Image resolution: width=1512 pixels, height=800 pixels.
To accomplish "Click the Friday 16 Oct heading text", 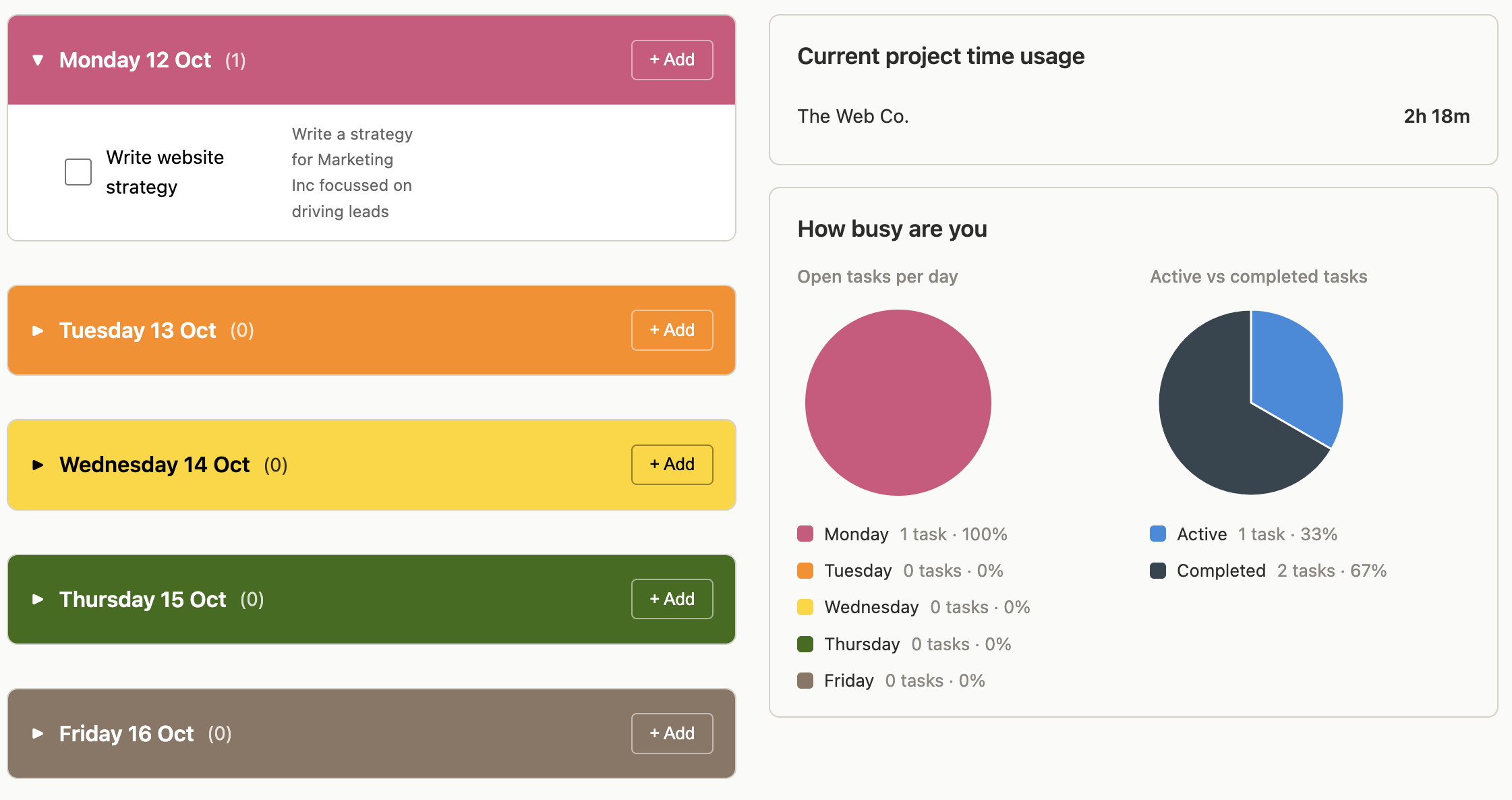I will (x=126, y=733).
